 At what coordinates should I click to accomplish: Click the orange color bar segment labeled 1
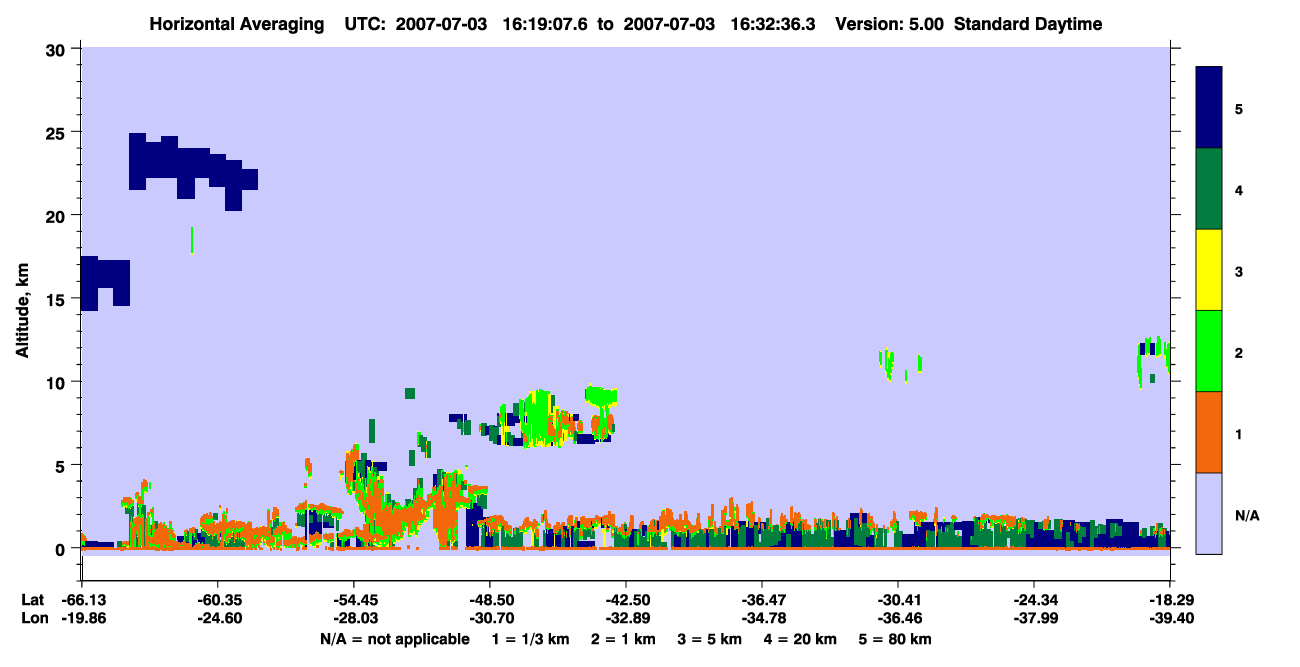(x=1209, y=432)
